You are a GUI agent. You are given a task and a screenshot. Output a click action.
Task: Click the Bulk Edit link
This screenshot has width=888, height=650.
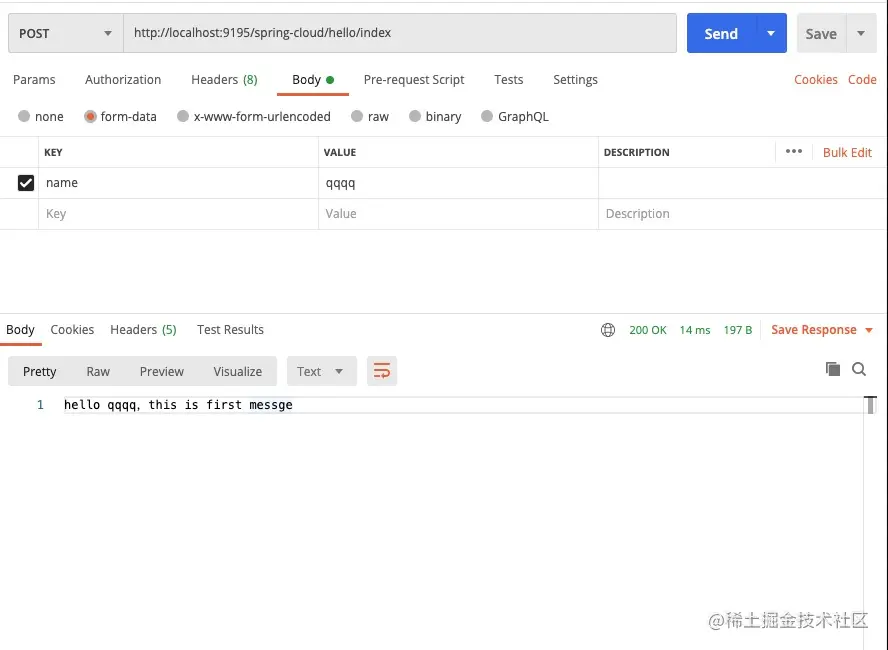847,152
